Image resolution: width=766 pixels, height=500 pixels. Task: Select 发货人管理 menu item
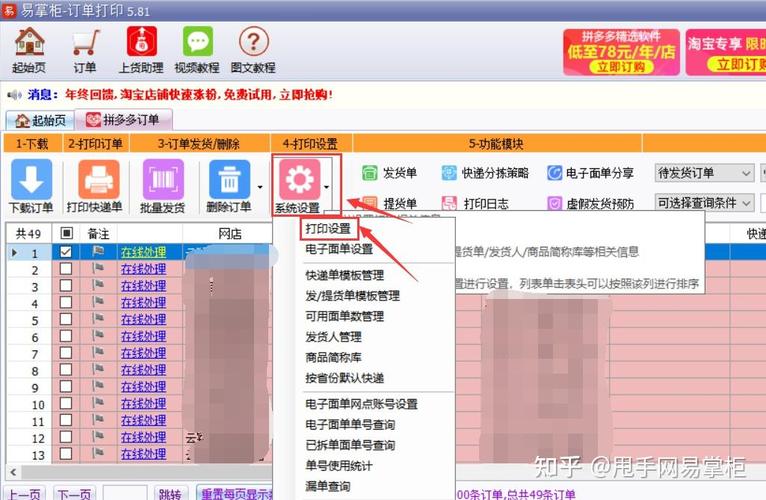click(x=334, y=337)
